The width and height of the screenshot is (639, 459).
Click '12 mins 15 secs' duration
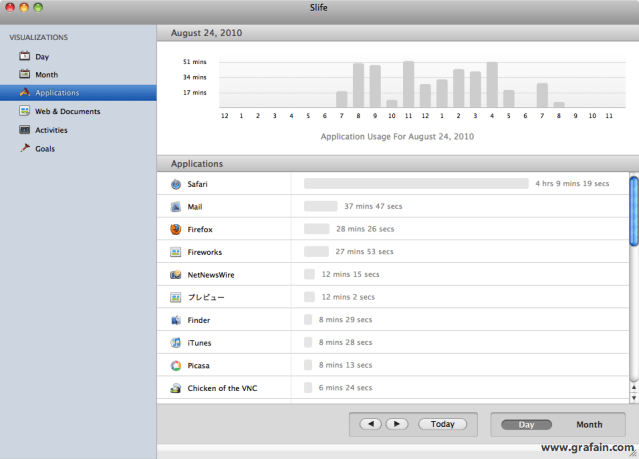(x=350, y=274)
